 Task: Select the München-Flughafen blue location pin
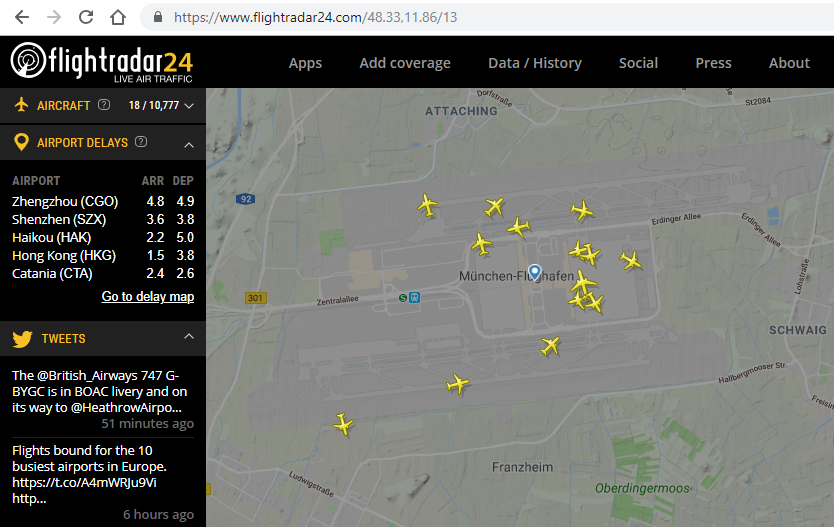tap(535, 272)
